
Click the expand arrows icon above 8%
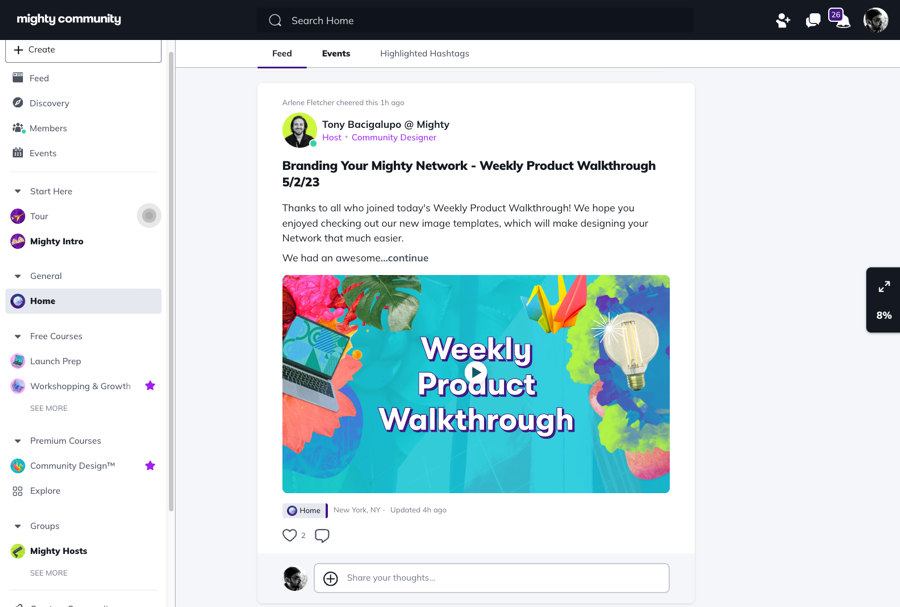(884, 286)
